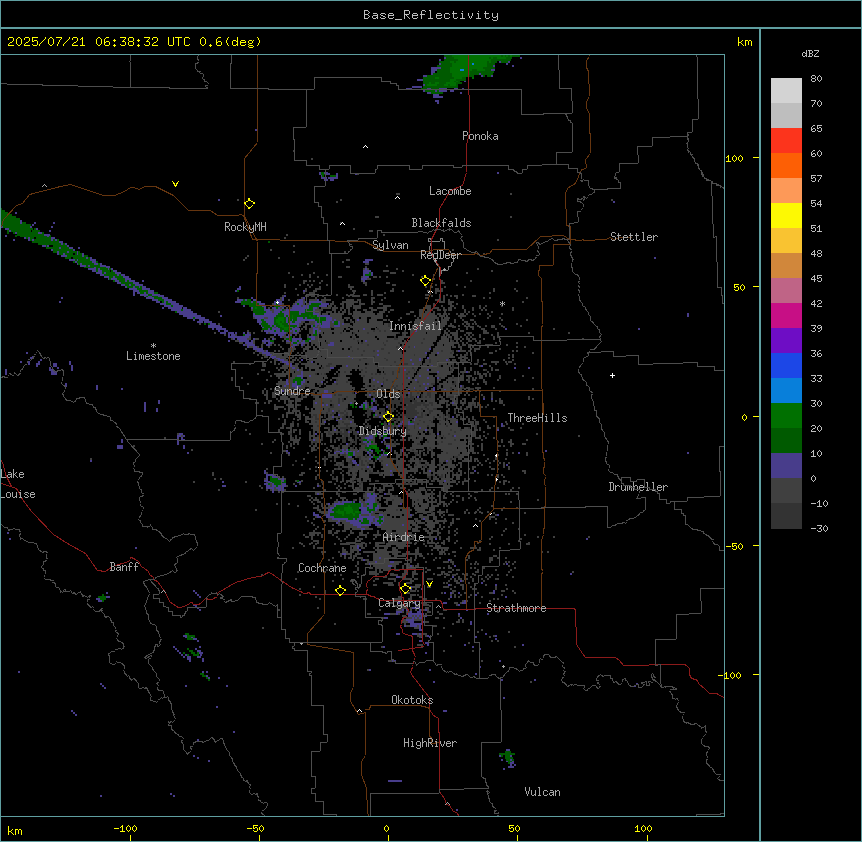Click the yellow marker south of RedDeer
Image resolution: width=862 pixels, height=842 pixels.
(x=426, y=281)
